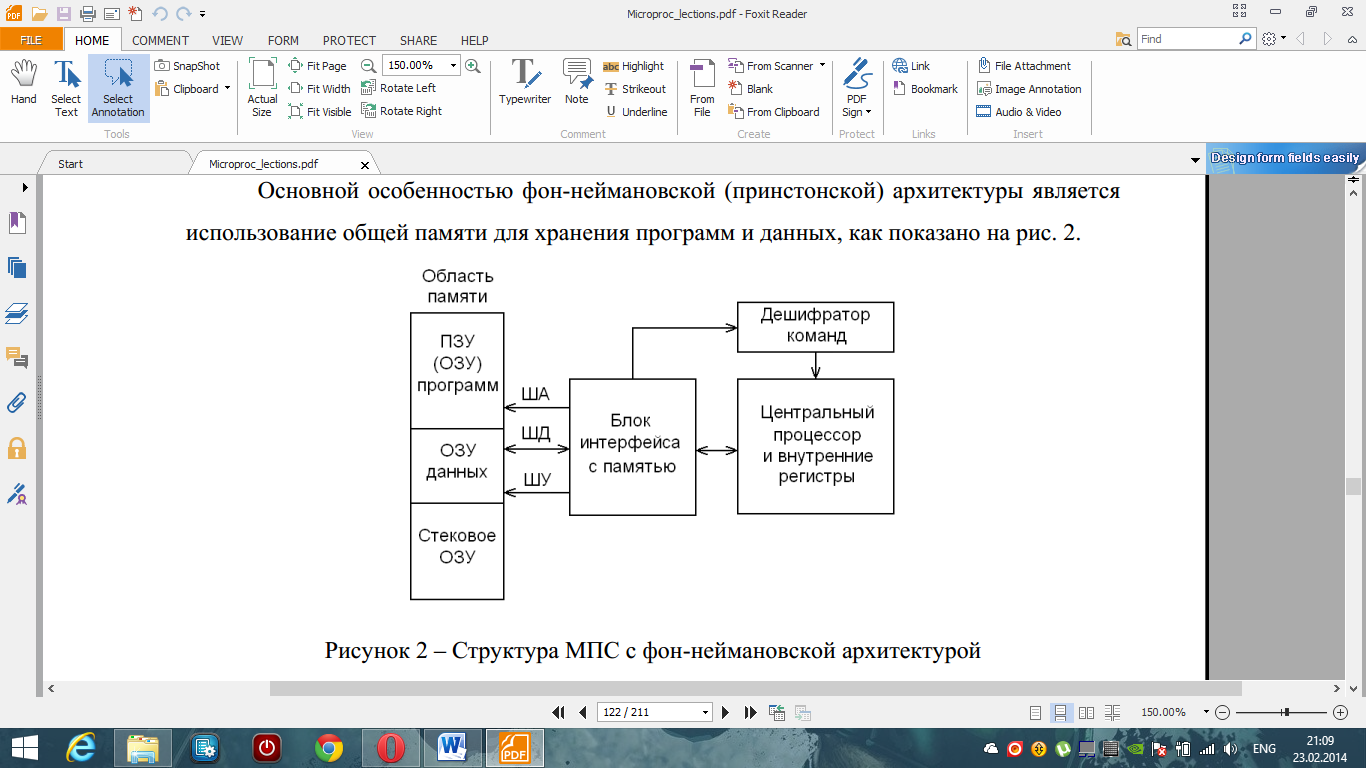Image resolution: width=1366 pixels, height=768 pixels.
Task: Open the layers sidebar panel
Action: click(x=17, y=313)
